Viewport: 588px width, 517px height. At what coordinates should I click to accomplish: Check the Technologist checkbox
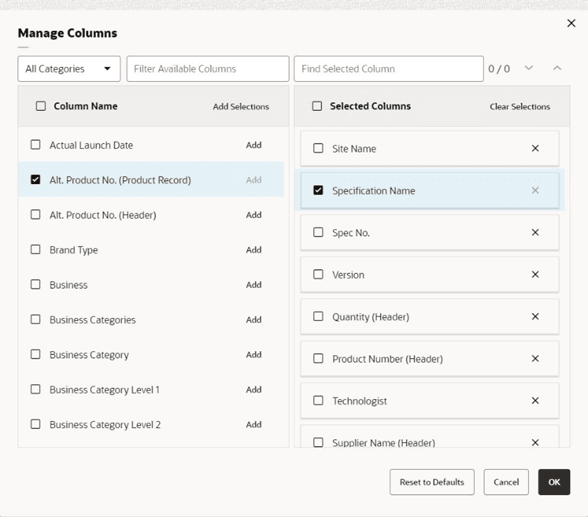[318, 400]
